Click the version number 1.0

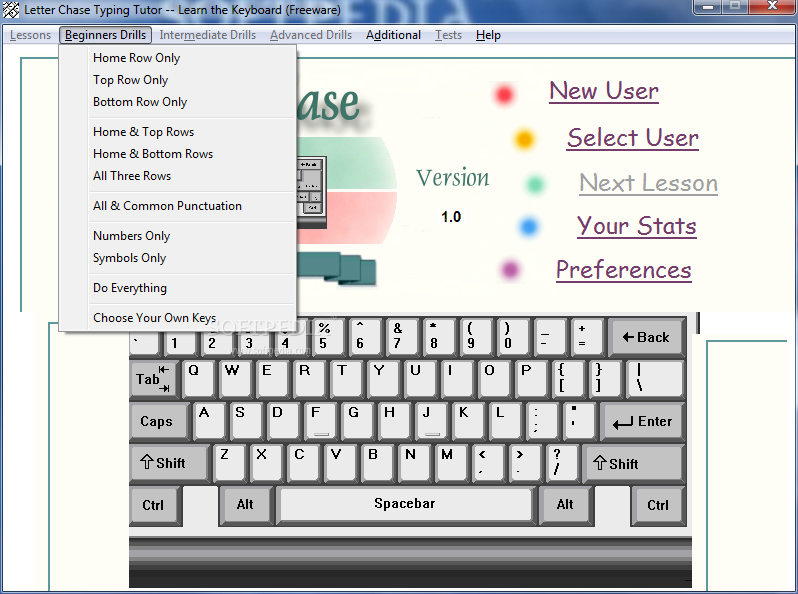(x=451, y=217)
